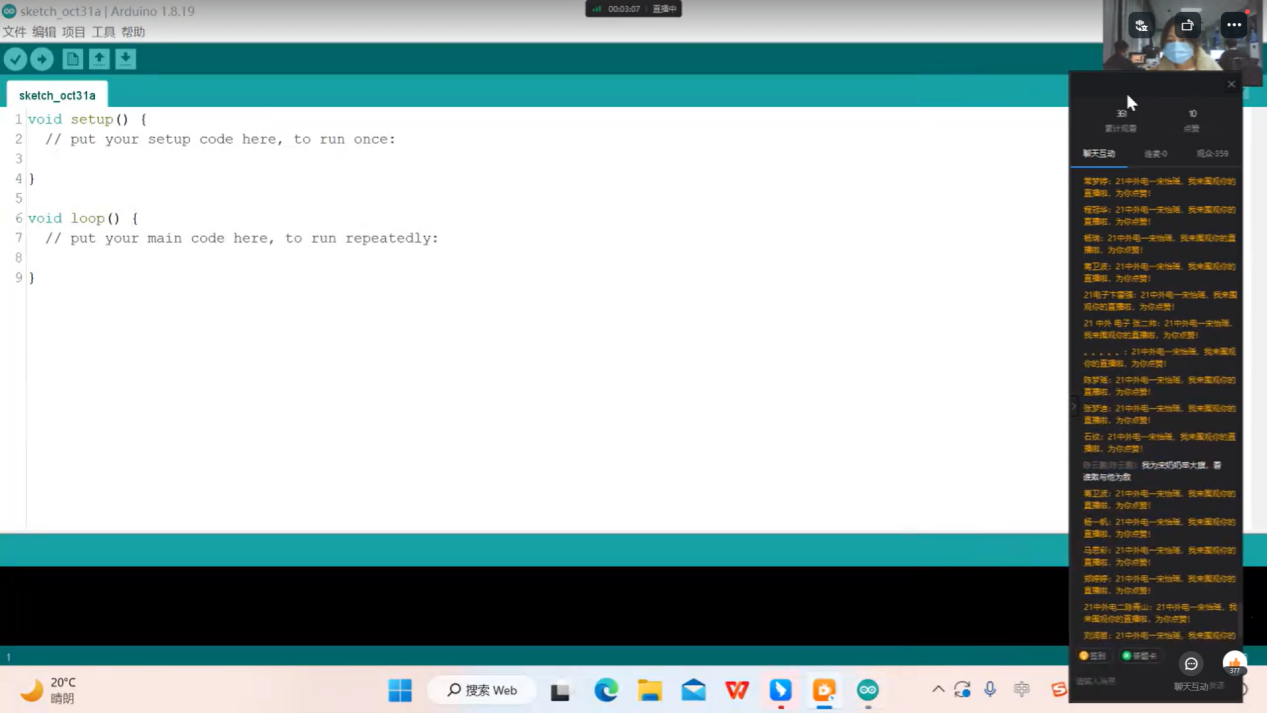Screen dimensions: 1267x713
Task: Click the Verify sketch checkmark icon
Action: pyautogui.click(x=15, y=59)
